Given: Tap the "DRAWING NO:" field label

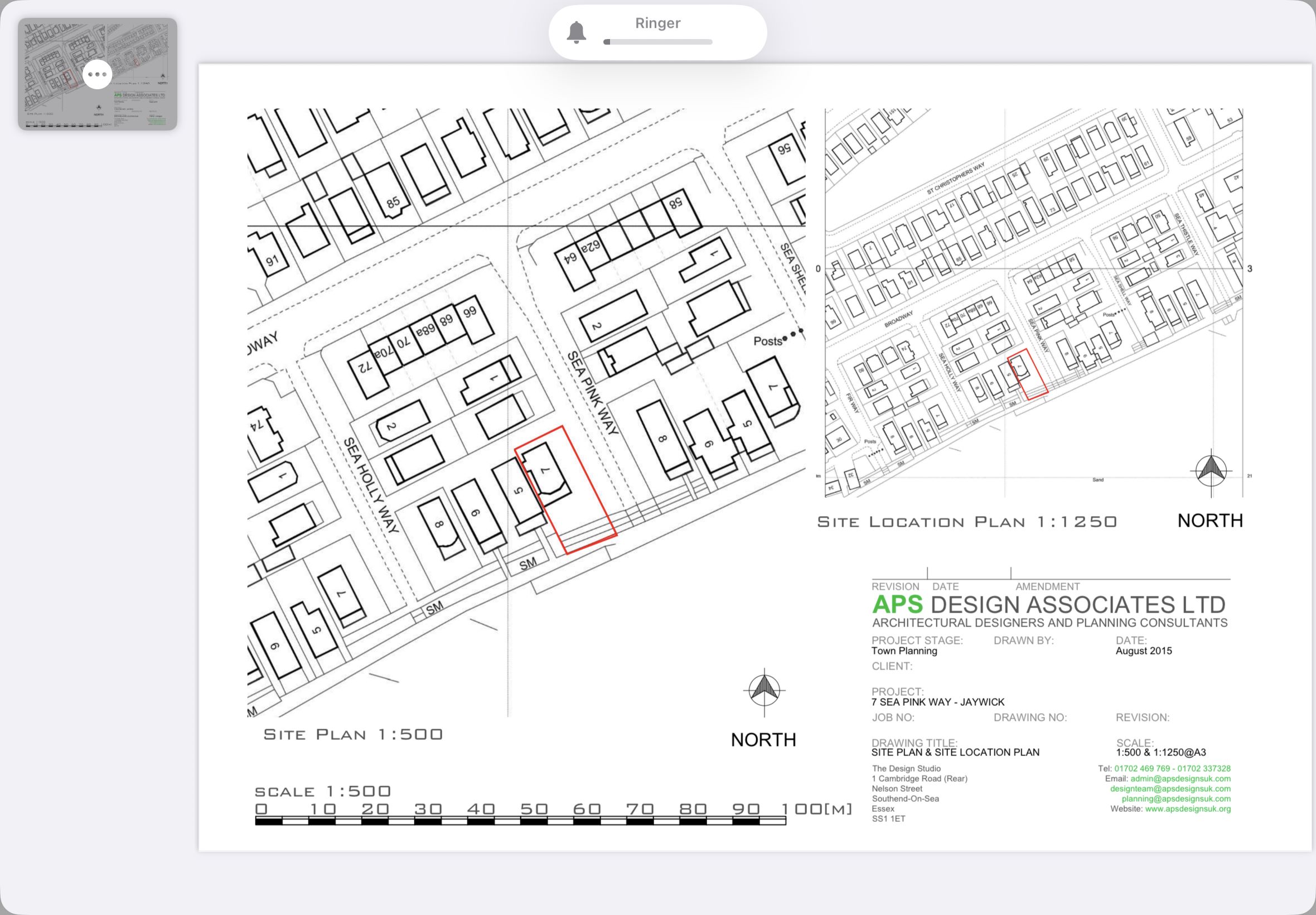Looking at the screenshot, I should (x=1030, y=717).
